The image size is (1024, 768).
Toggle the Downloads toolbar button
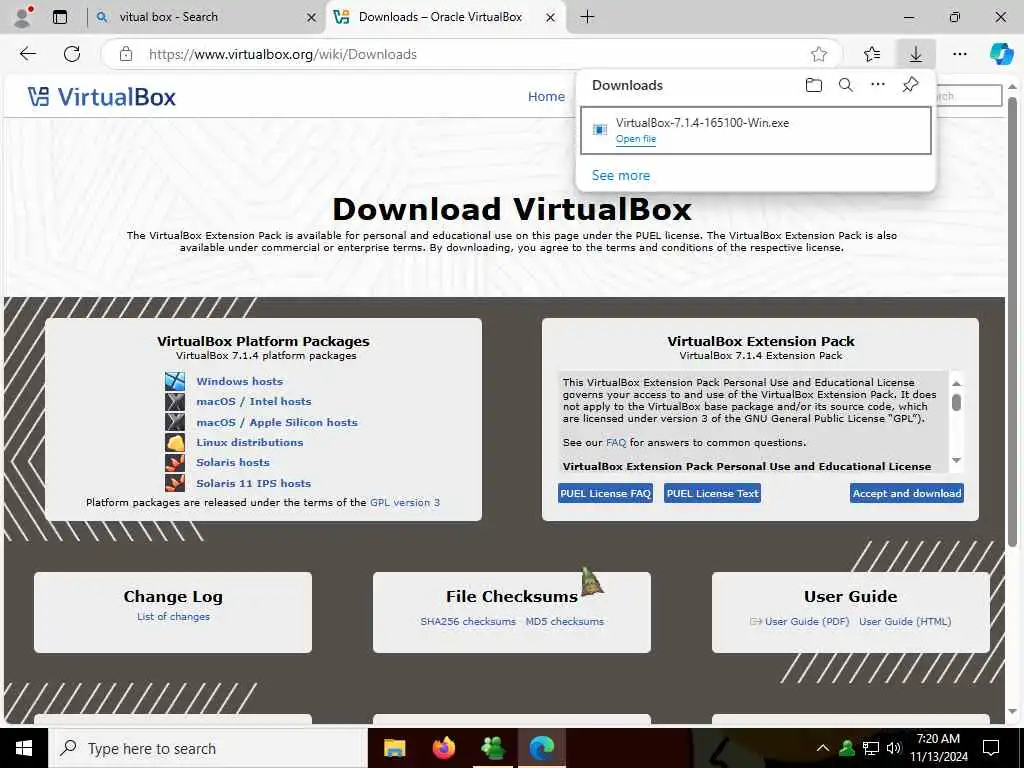[916, 54]
